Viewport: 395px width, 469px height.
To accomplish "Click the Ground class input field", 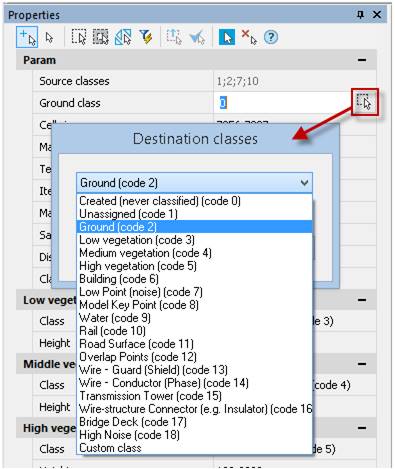I will tap(283, 103).
